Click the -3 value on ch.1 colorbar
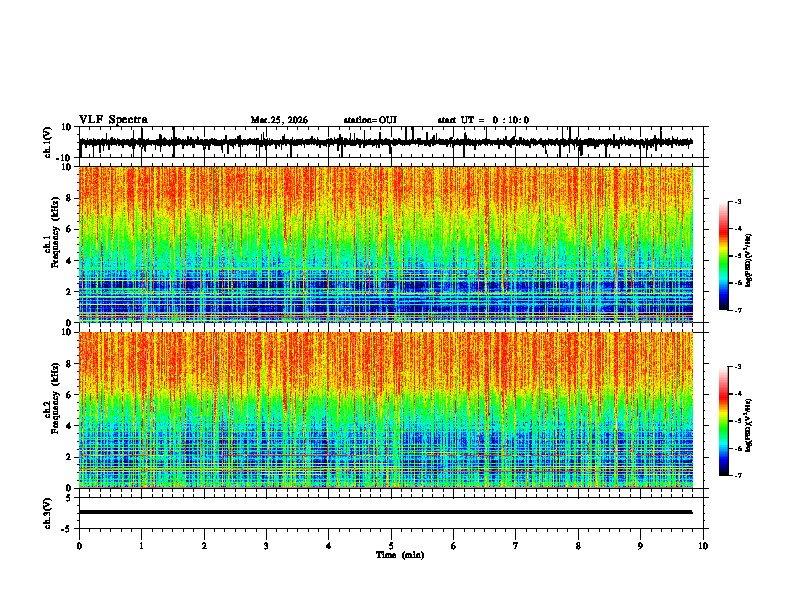This screenshot has height=612, width=792. click(737, 201)
